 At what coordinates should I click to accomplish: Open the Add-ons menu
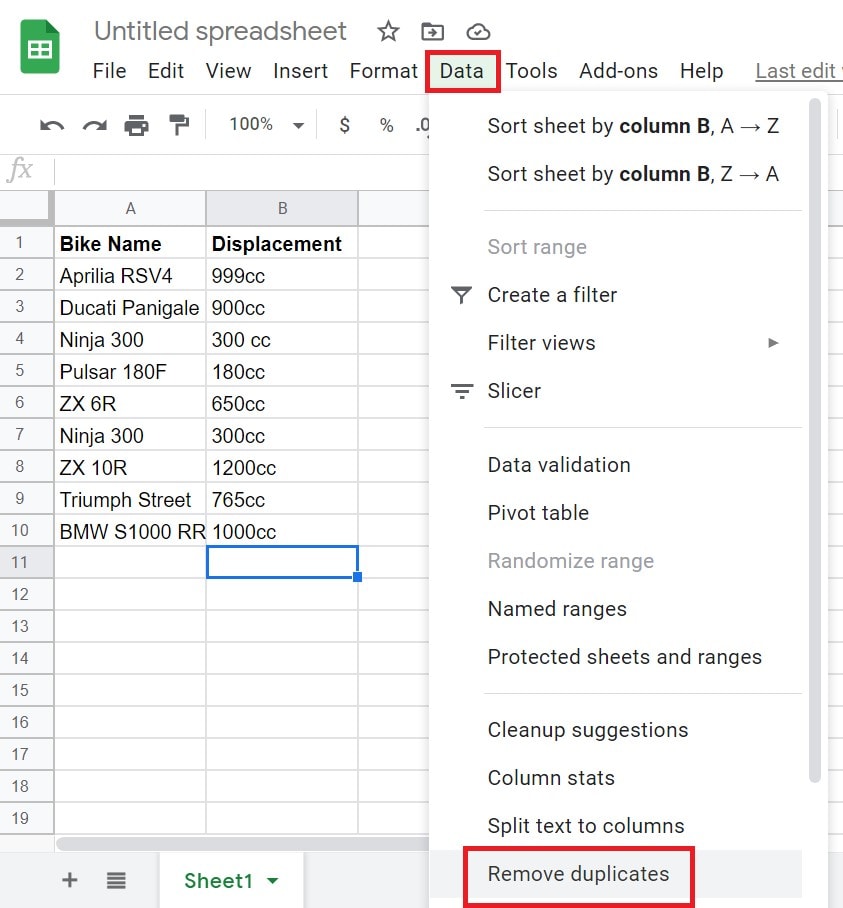tap(618, 71)
